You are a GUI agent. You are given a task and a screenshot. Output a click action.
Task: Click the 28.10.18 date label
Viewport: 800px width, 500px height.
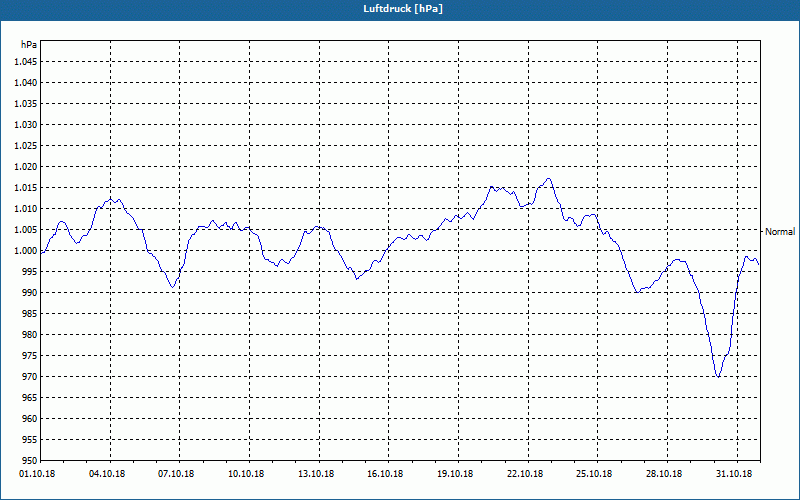pyautogui.click(x=664, y=474)
